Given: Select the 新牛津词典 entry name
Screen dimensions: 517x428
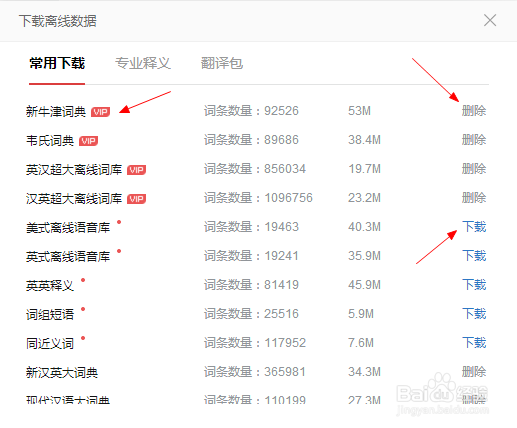Looking at the screenshot, I should coord(56,111).
